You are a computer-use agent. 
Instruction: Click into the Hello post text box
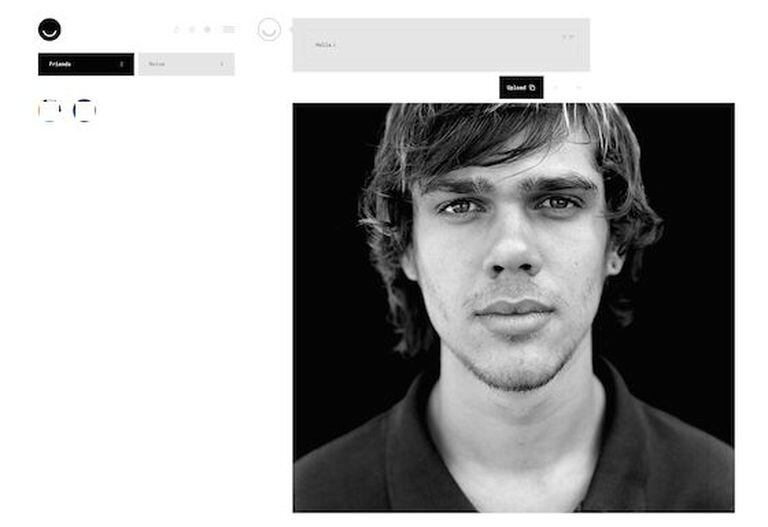point(441,45)
